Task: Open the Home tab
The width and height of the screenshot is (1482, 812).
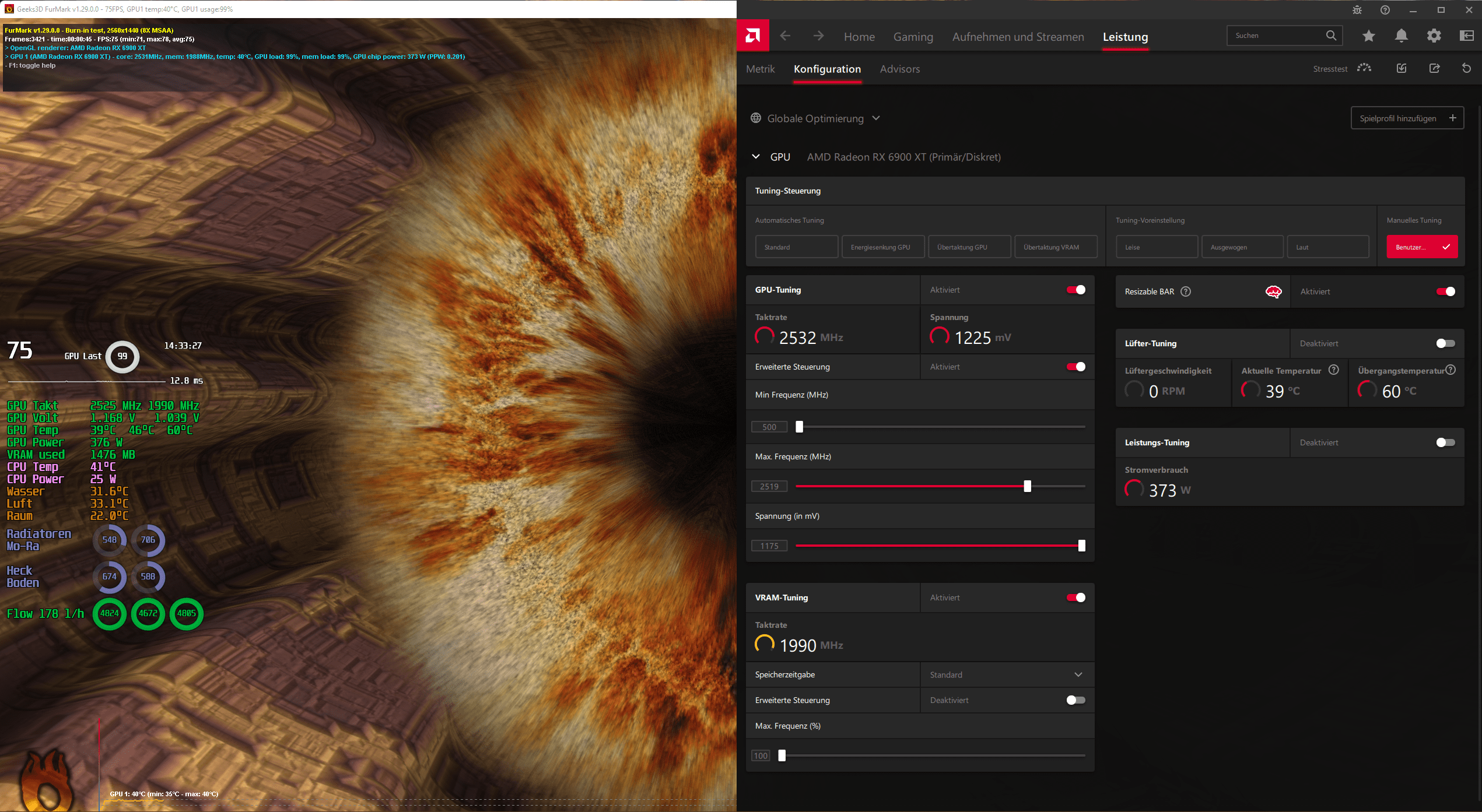Action: click(859, 37)
